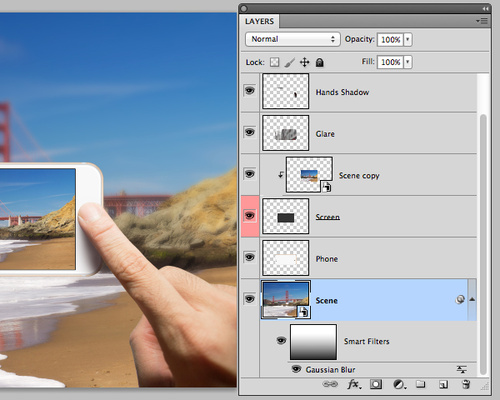The width and height of the screenshot is (500, 400).
Task: Open Gaussian Blur blending options icon
Action: 461,369
